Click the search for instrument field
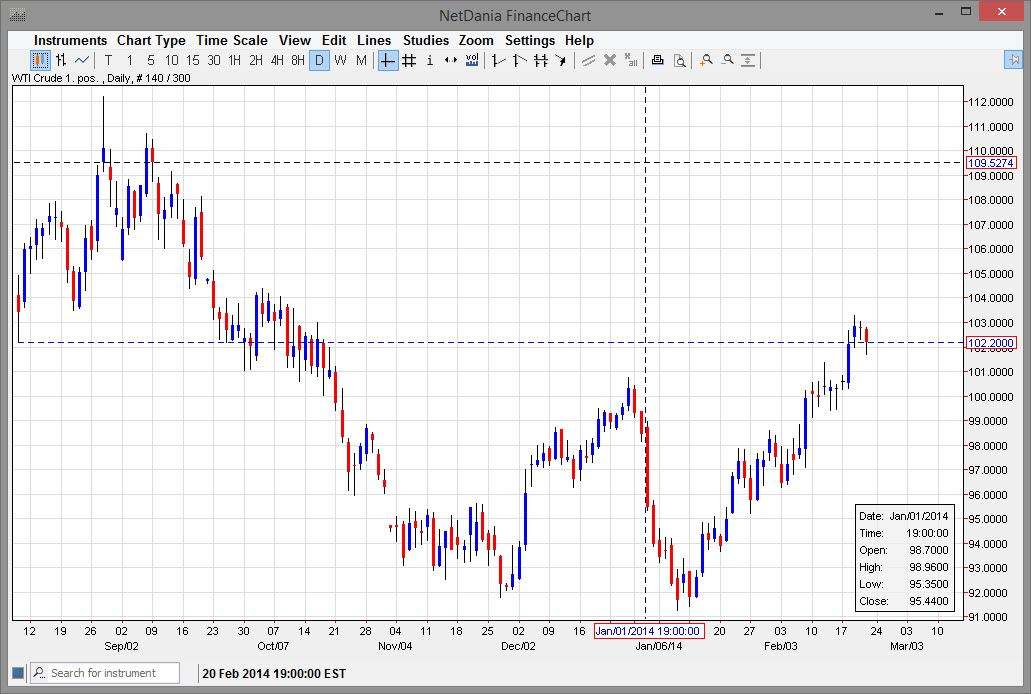This screenshot has height=694, width=1031. point(103,672)
